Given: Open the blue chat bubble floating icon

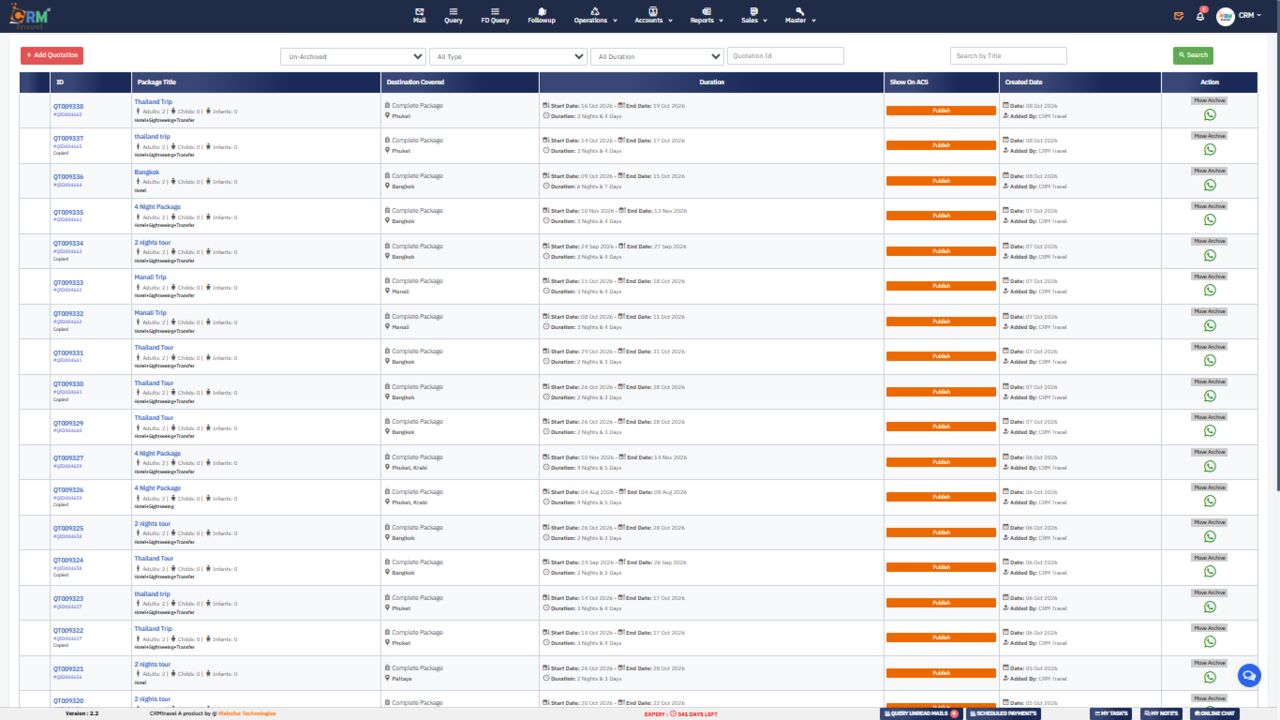Looking at the screenshot, I should [1249, 675].
